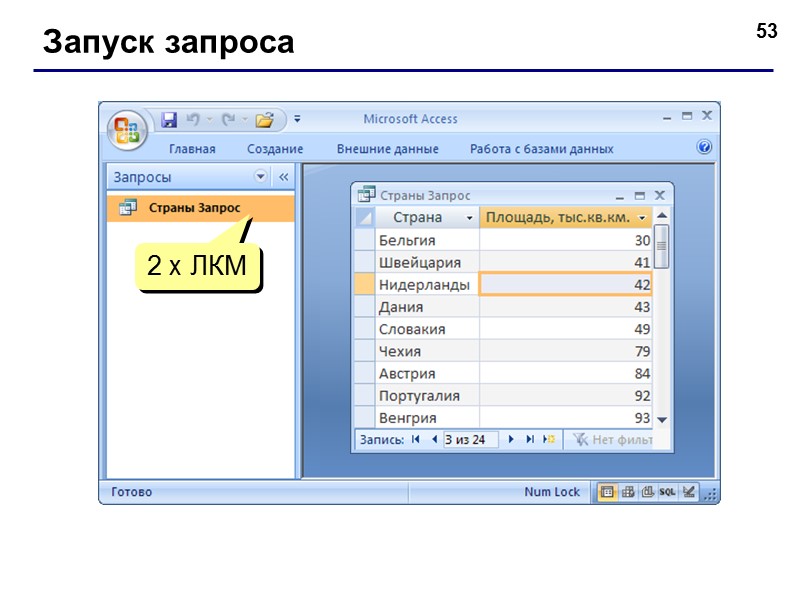The width and height of the screenshot is (800, 600).
Task: Click the record number box 3 из 24
Action: click(x=470, y=439)
